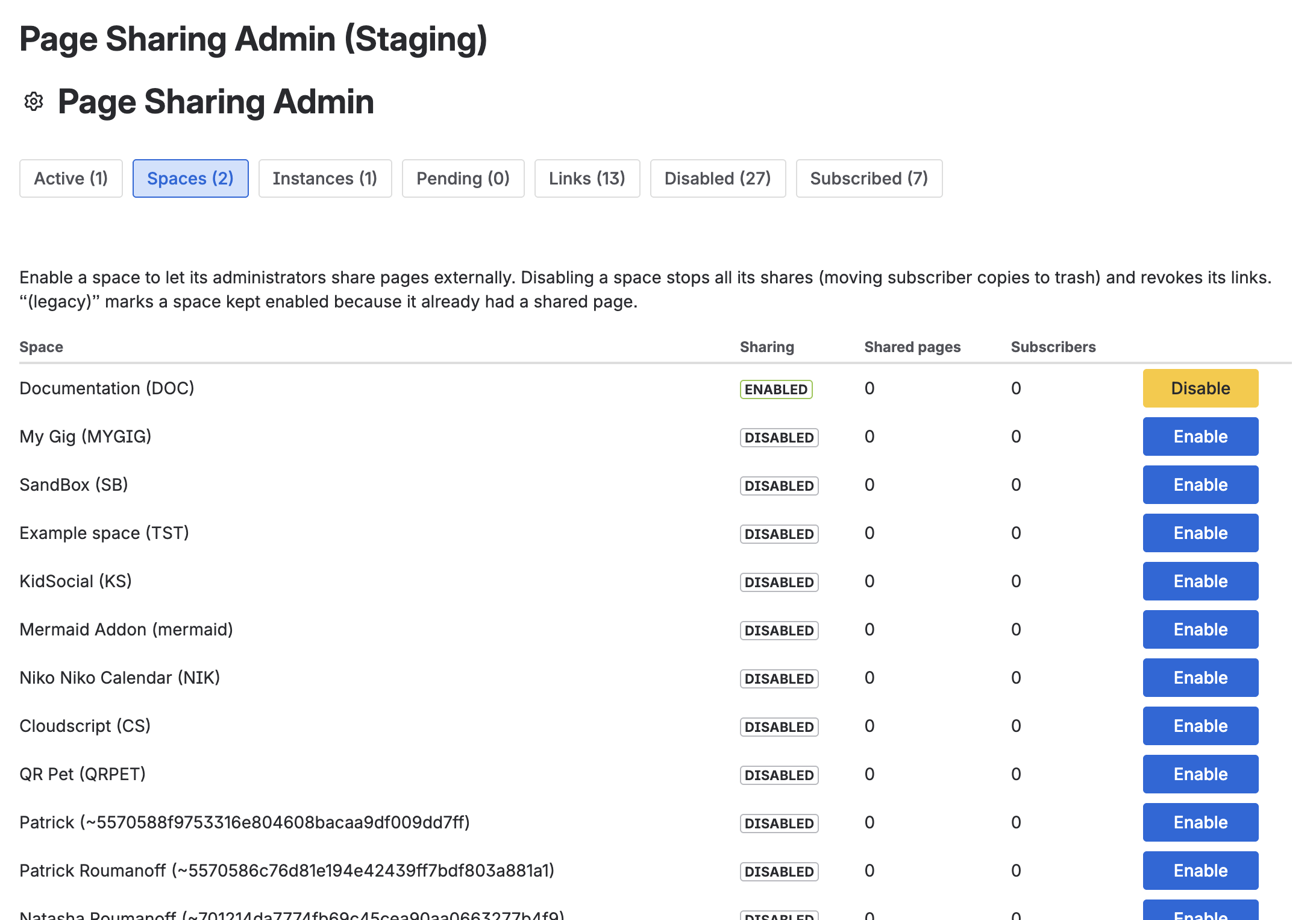Enable sharing for Mermaid Addon space
The width and height of the screenshot is (1316, 920).
coord(1201,629)
